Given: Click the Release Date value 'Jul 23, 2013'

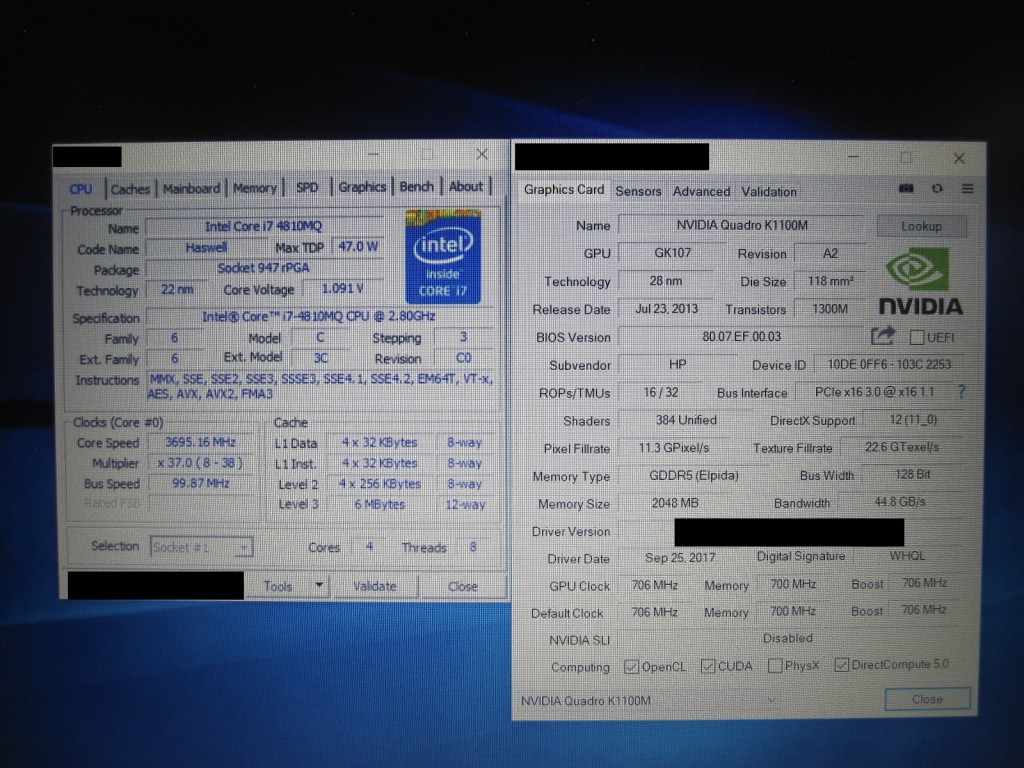Looking at the screenshot, I should coord(666,308).
